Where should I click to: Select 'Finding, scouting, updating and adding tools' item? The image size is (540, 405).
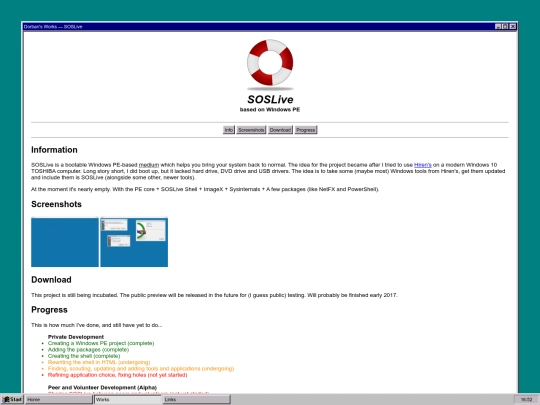click(141, 368)
